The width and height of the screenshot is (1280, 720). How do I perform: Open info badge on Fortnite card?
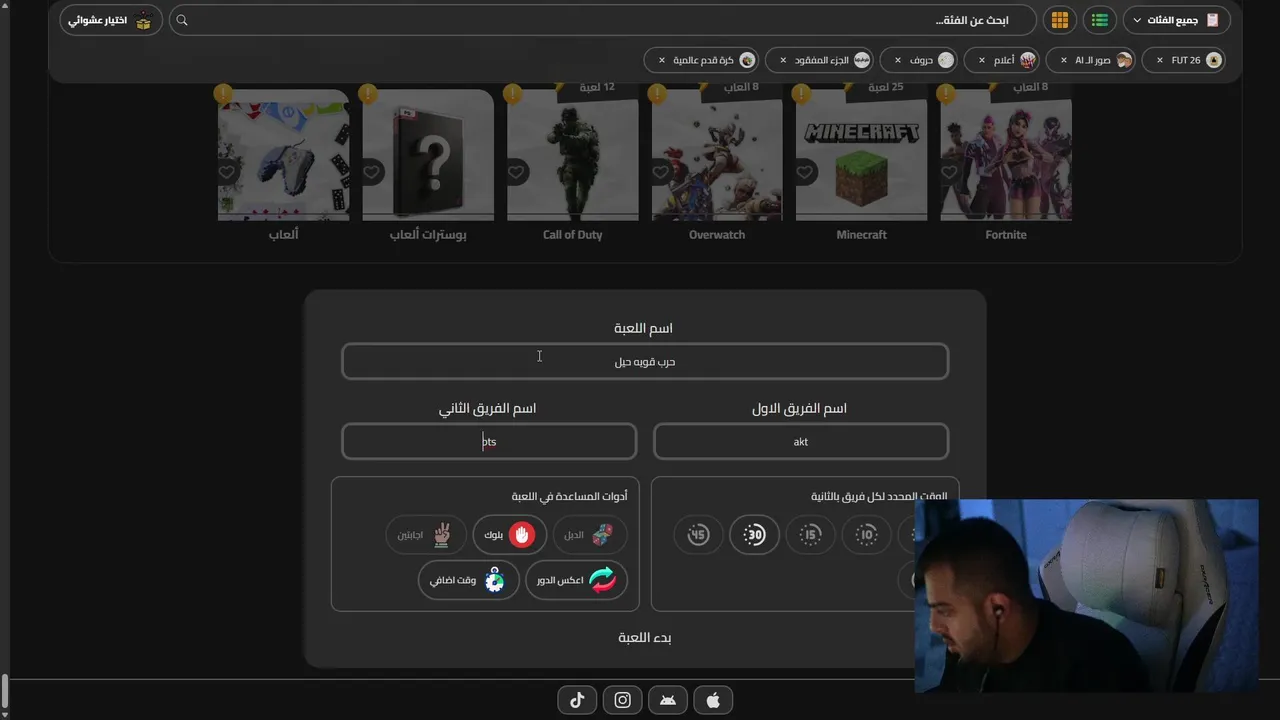tap(946, 94)
